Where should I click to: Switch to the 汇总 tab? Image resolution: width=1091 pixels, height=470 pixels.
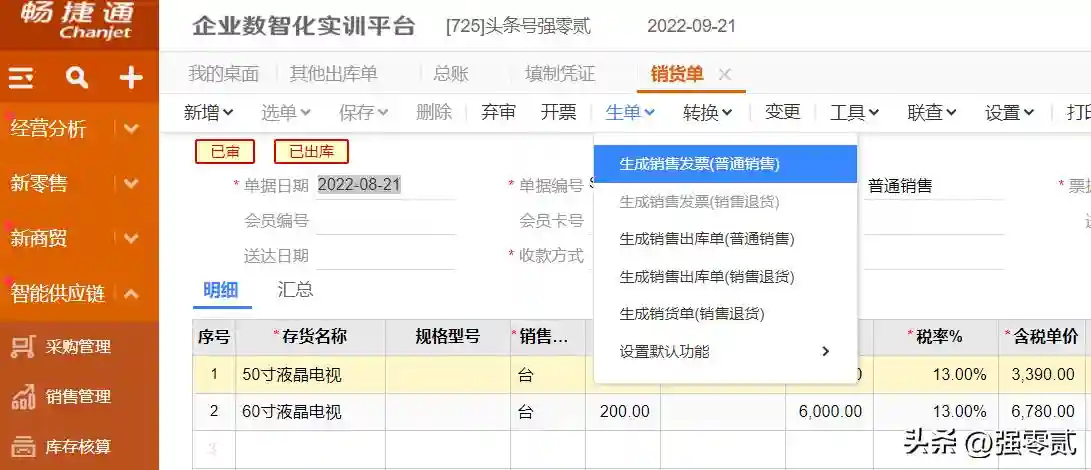pos(295,290)
